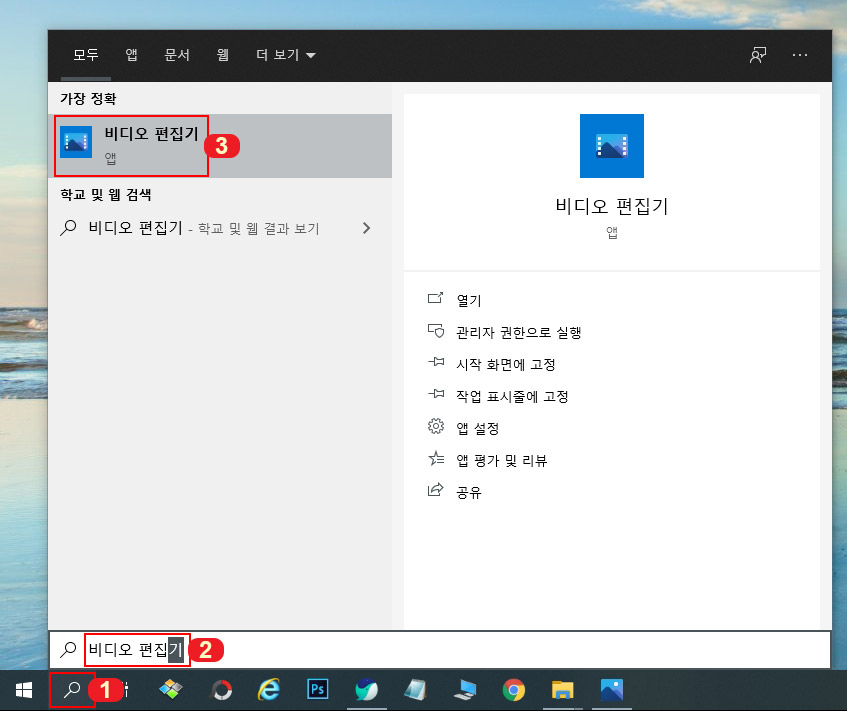Click the 비디오 편집기 app icon in results

[x=78, y=140]
